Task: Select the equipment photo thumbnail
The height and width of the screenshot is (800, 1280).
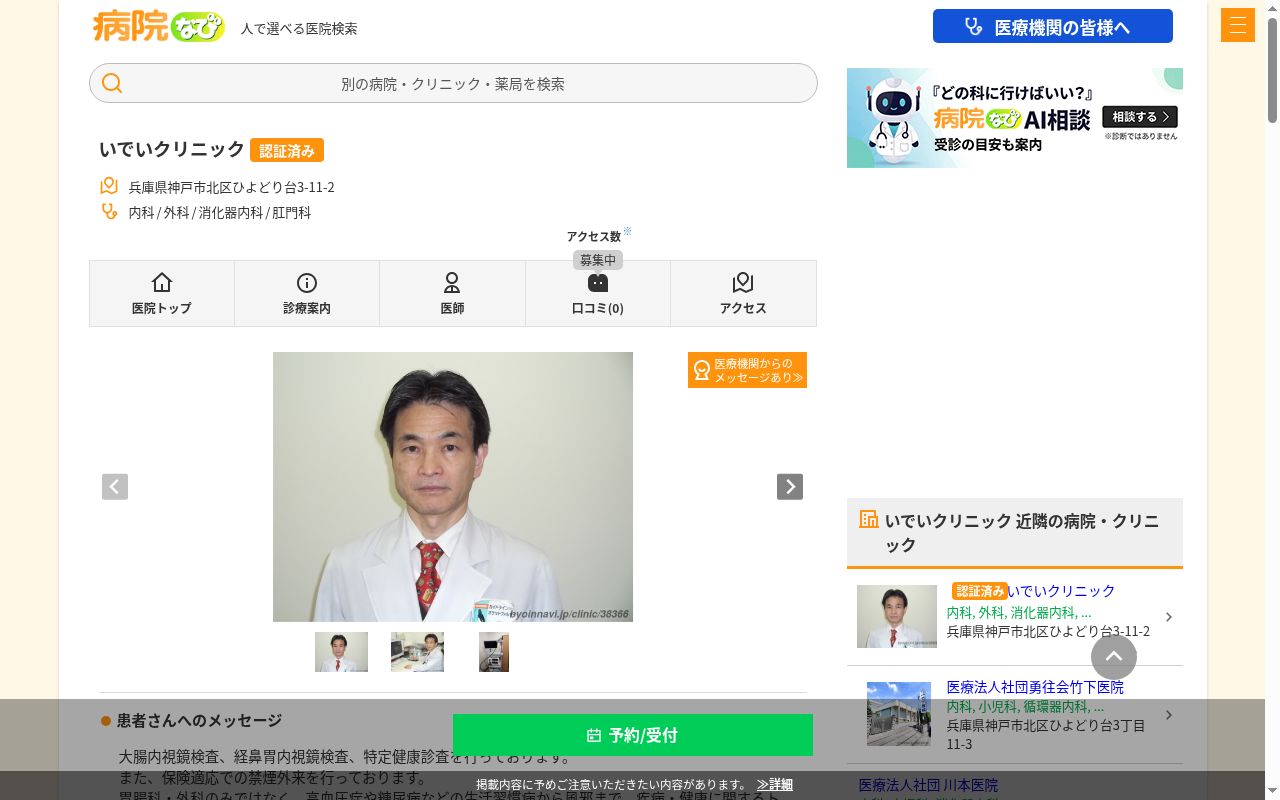Action: (x=494, y=652)
